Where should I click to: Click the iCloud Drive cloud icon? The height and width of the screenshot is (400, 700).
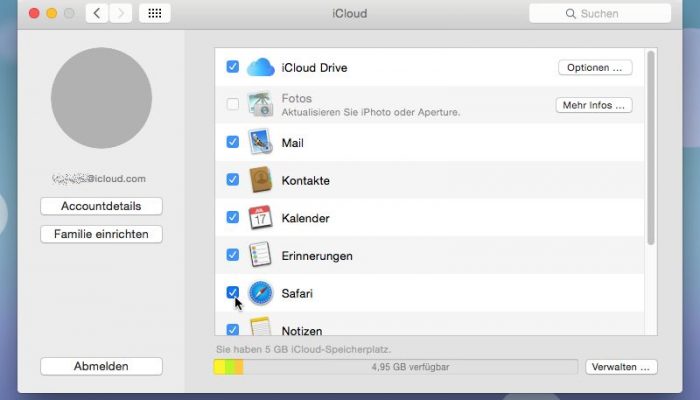(x=261, y=67)
